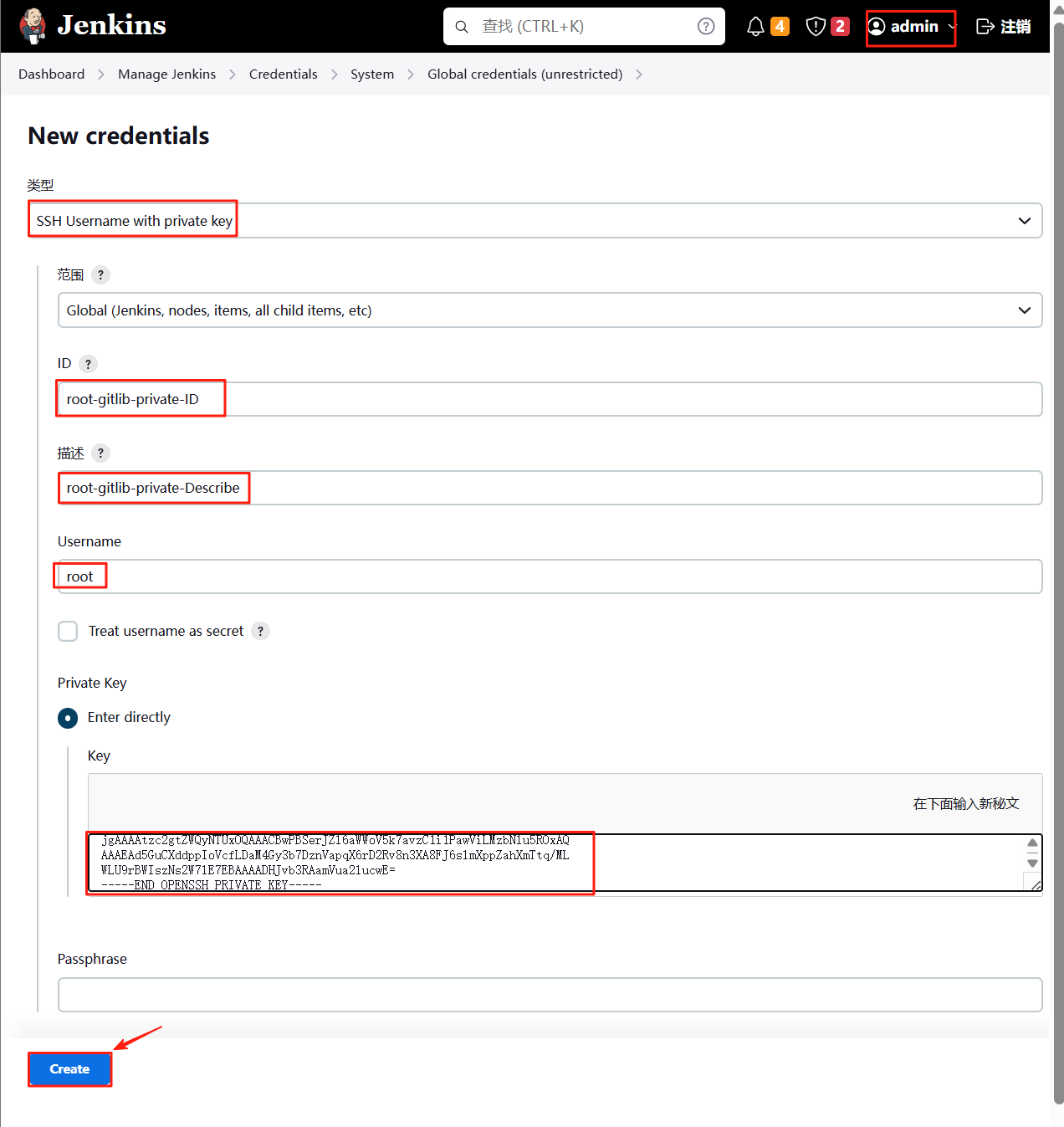Image resolution: width=1064 pixels, height=1127 pixels.
Task: Expand chevron after Credentials breadcrumb
Action: (x=335, y=74)
